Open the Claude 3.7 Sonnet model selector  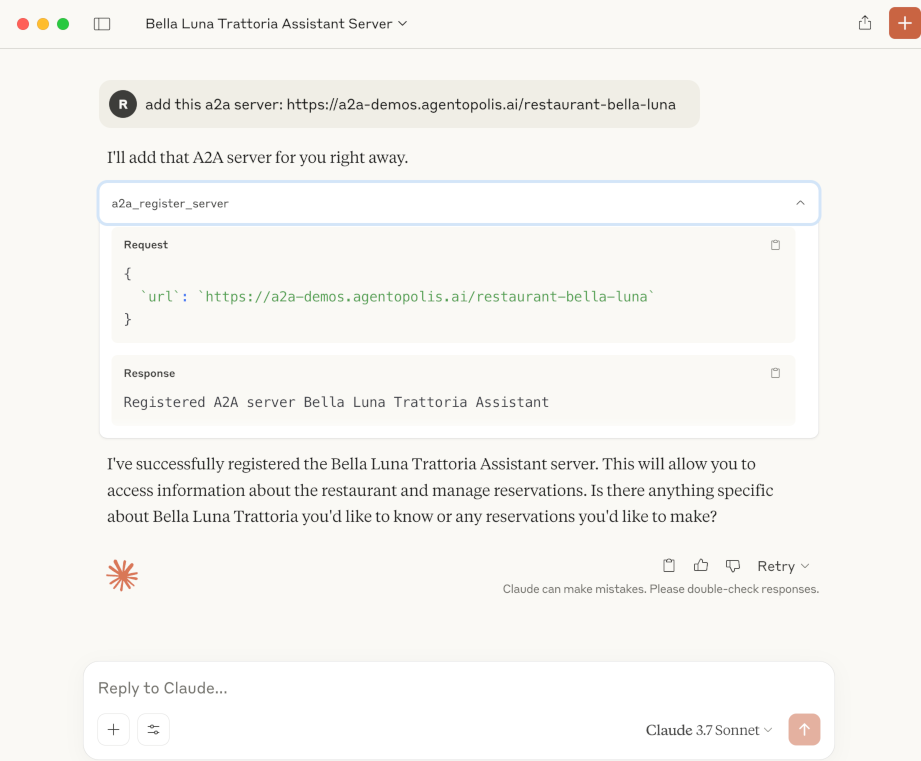[x=709, y=730]
